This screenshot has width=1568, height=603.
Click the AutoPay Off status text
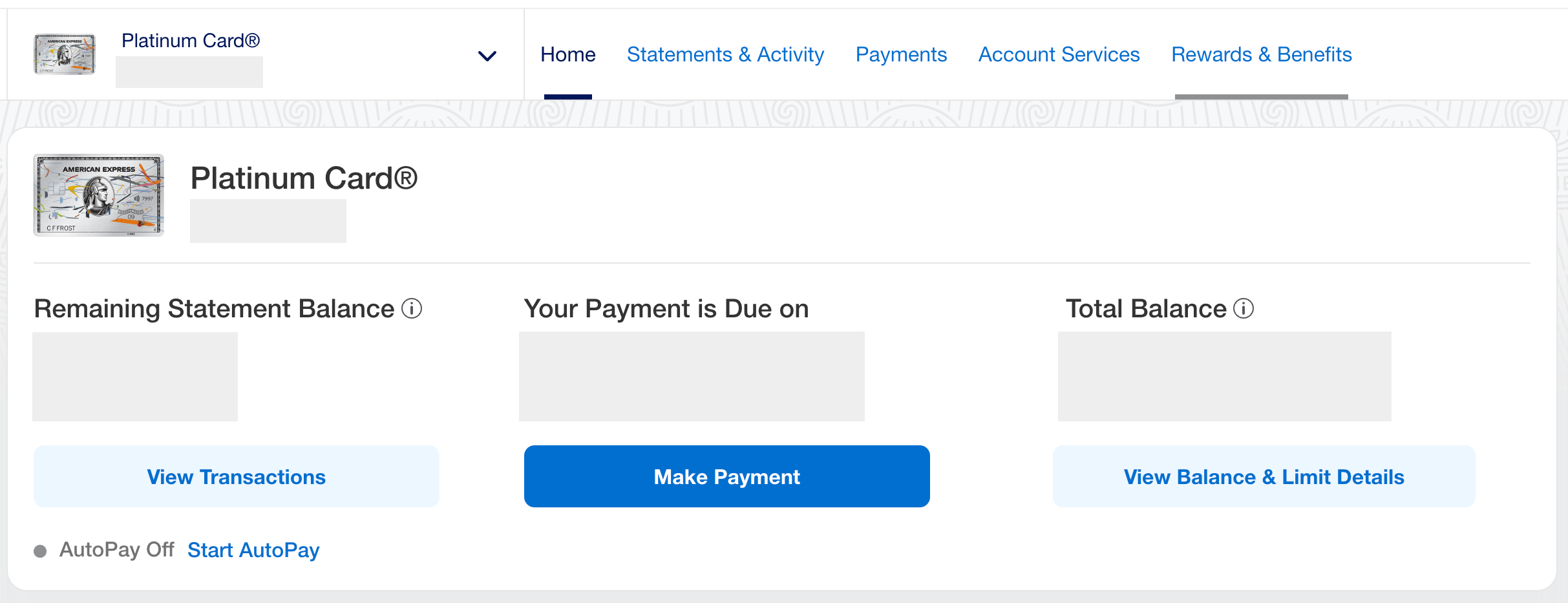pyautogui.click(x=117, y=549)
